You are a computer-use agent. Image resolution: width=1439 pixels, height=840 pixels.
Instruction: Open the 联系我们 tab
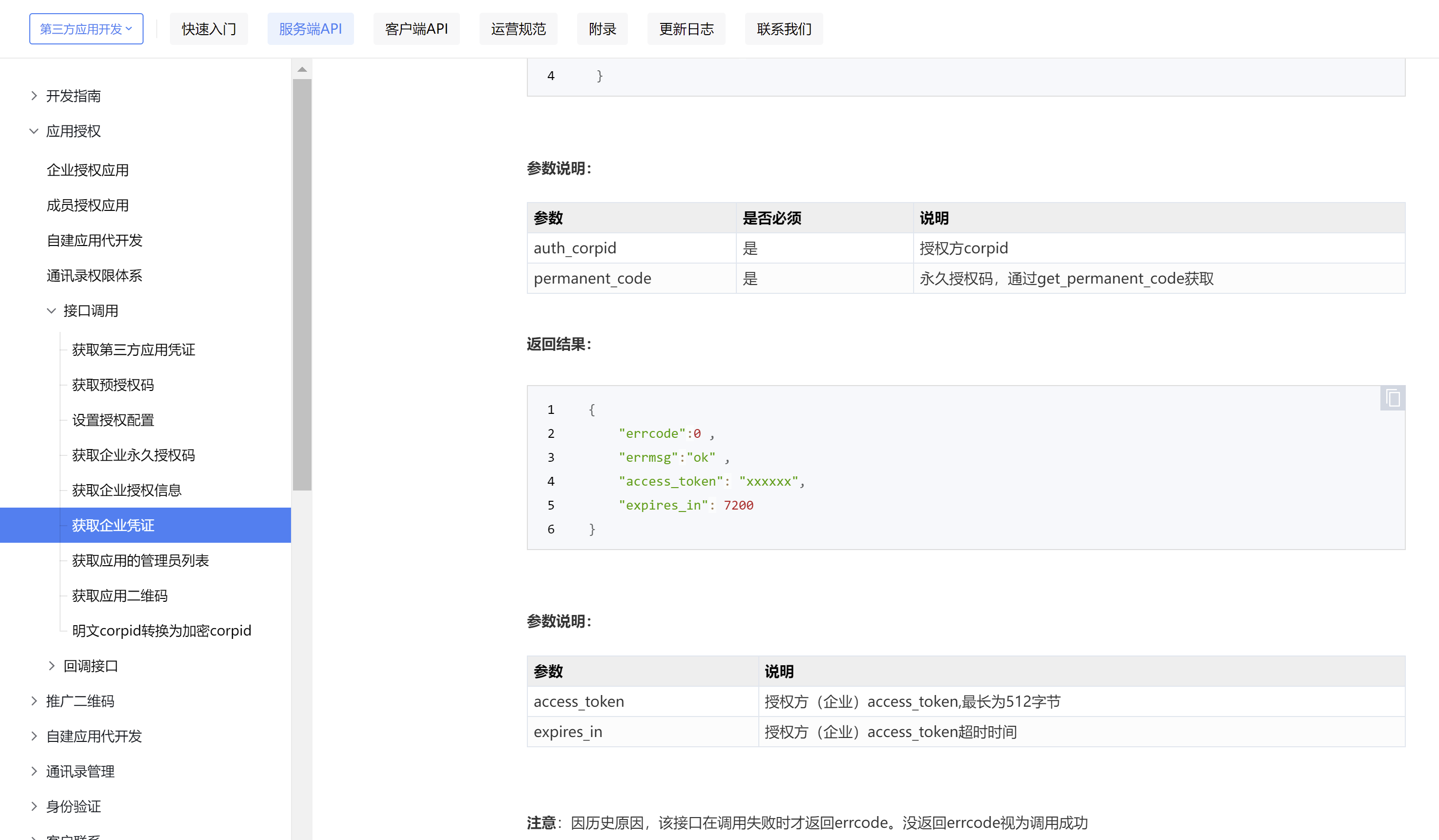pyautogui.click(x=784, y=29)
